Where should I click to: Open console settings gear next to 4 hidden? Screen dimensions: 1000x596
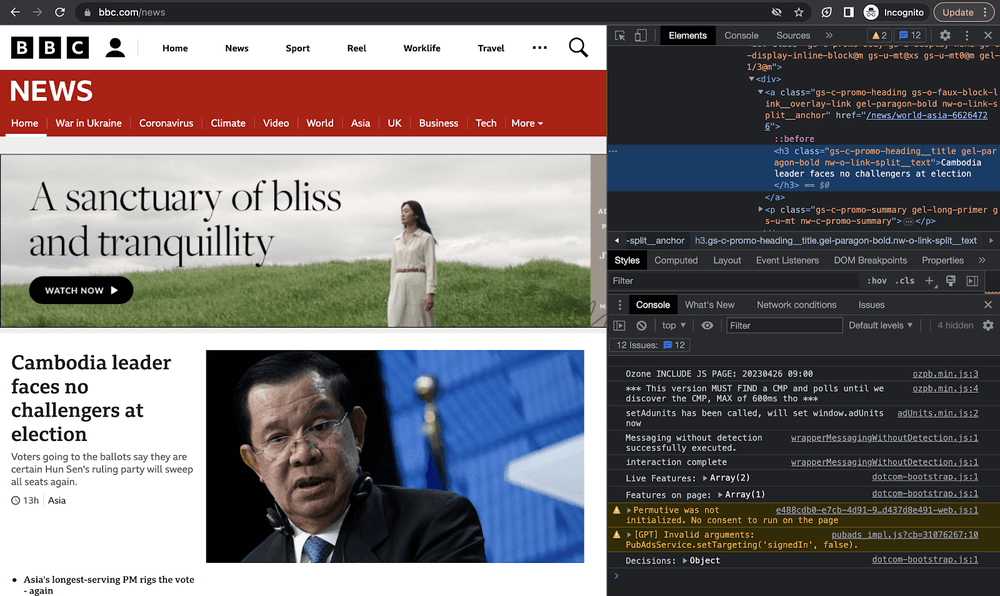point(988,325)
